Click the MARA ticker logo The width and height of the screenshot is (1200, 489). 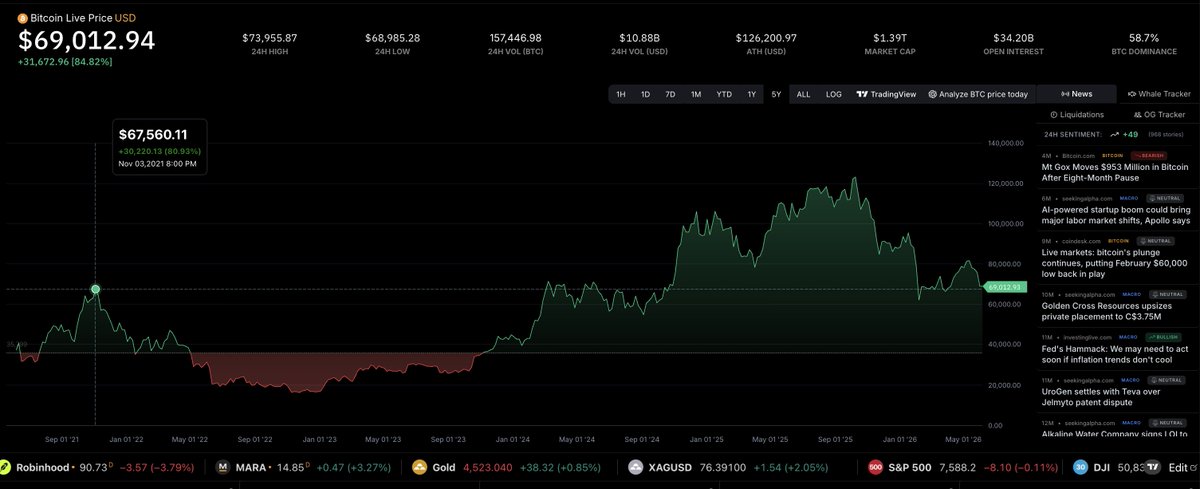223,467
